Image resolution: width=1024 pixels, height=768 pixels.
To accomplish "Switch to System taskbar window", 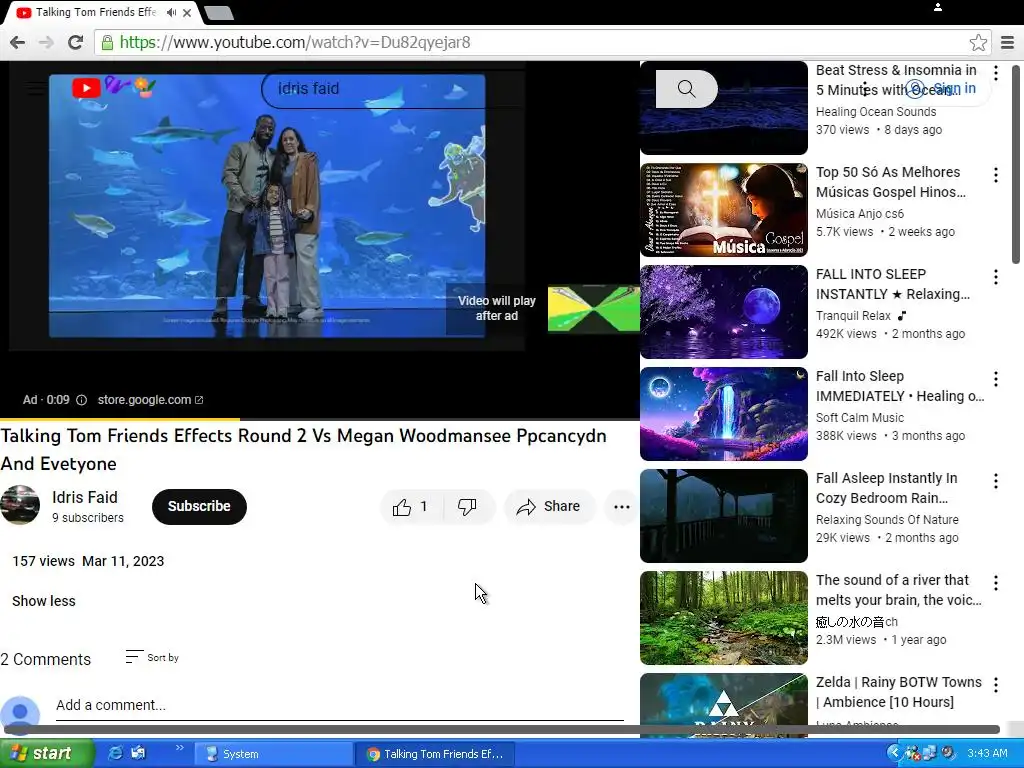I will coord(272,754).
